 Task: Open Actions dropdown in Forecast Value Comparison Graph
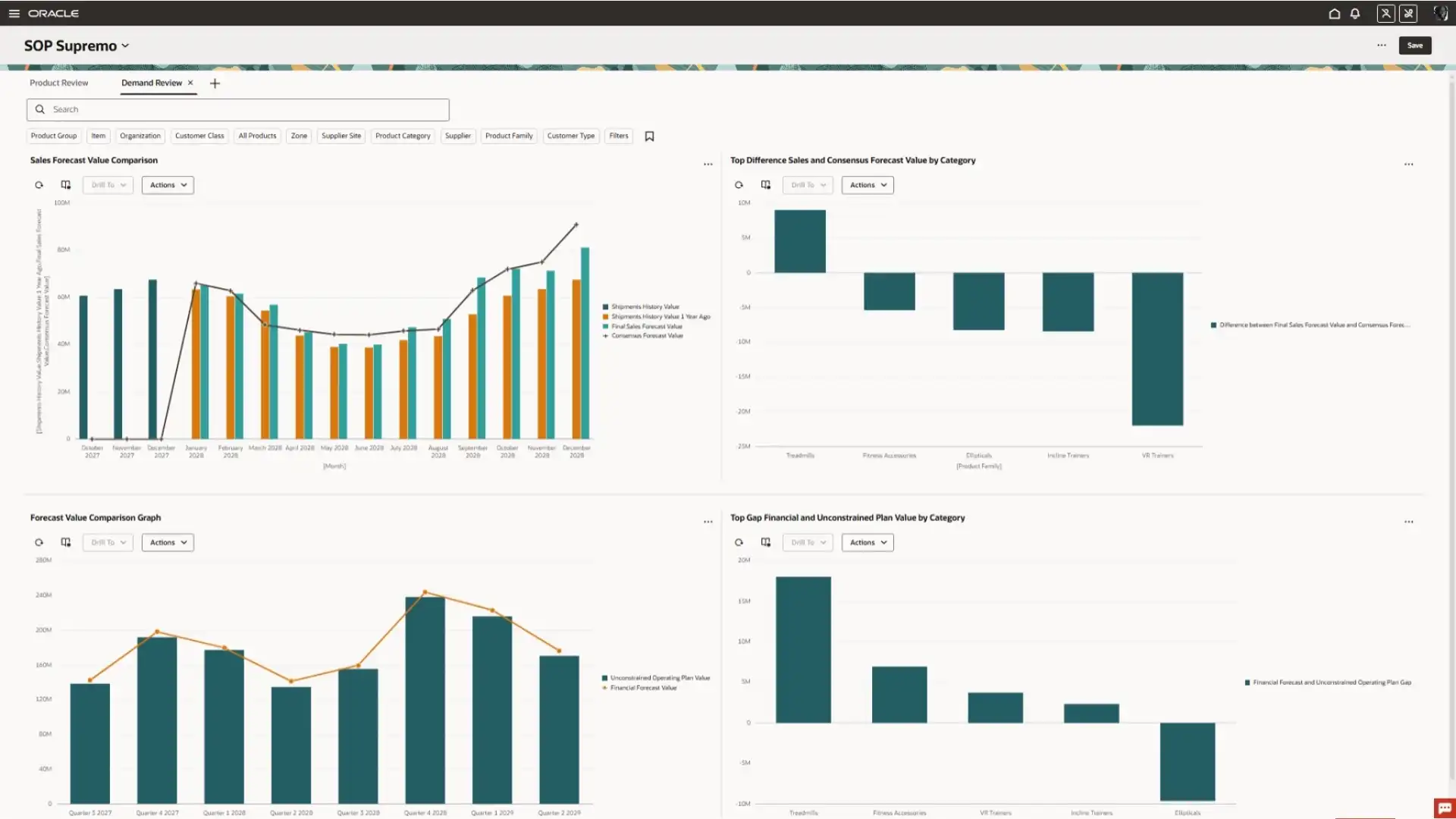(x=168, y=542)
